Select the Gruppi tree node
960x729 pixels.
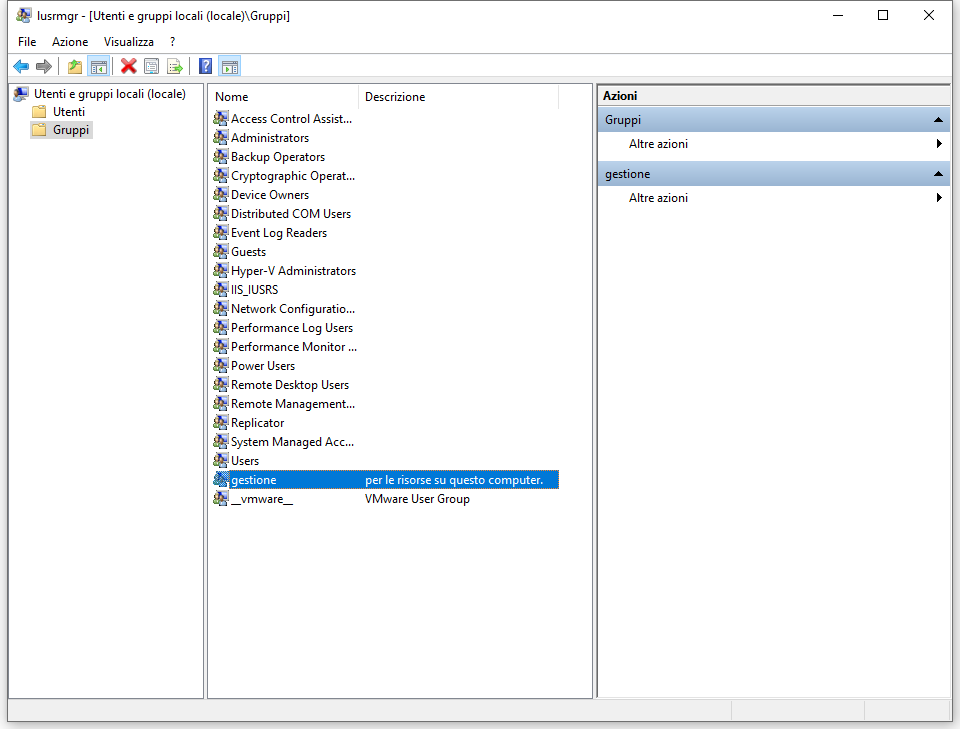coord(70,130)
